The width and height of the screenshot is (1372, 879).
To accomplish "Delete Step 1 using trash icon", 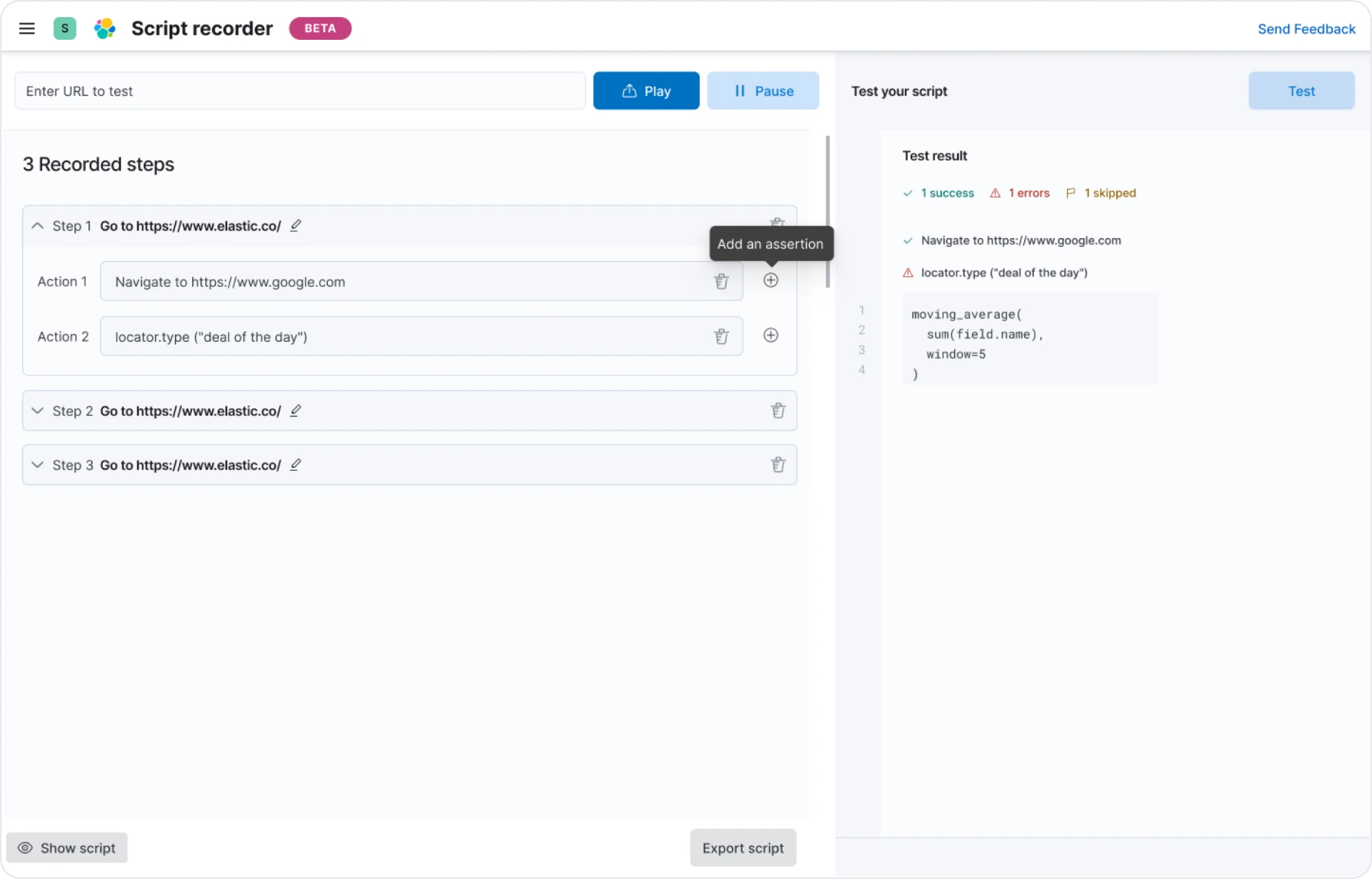I will 777,222.
